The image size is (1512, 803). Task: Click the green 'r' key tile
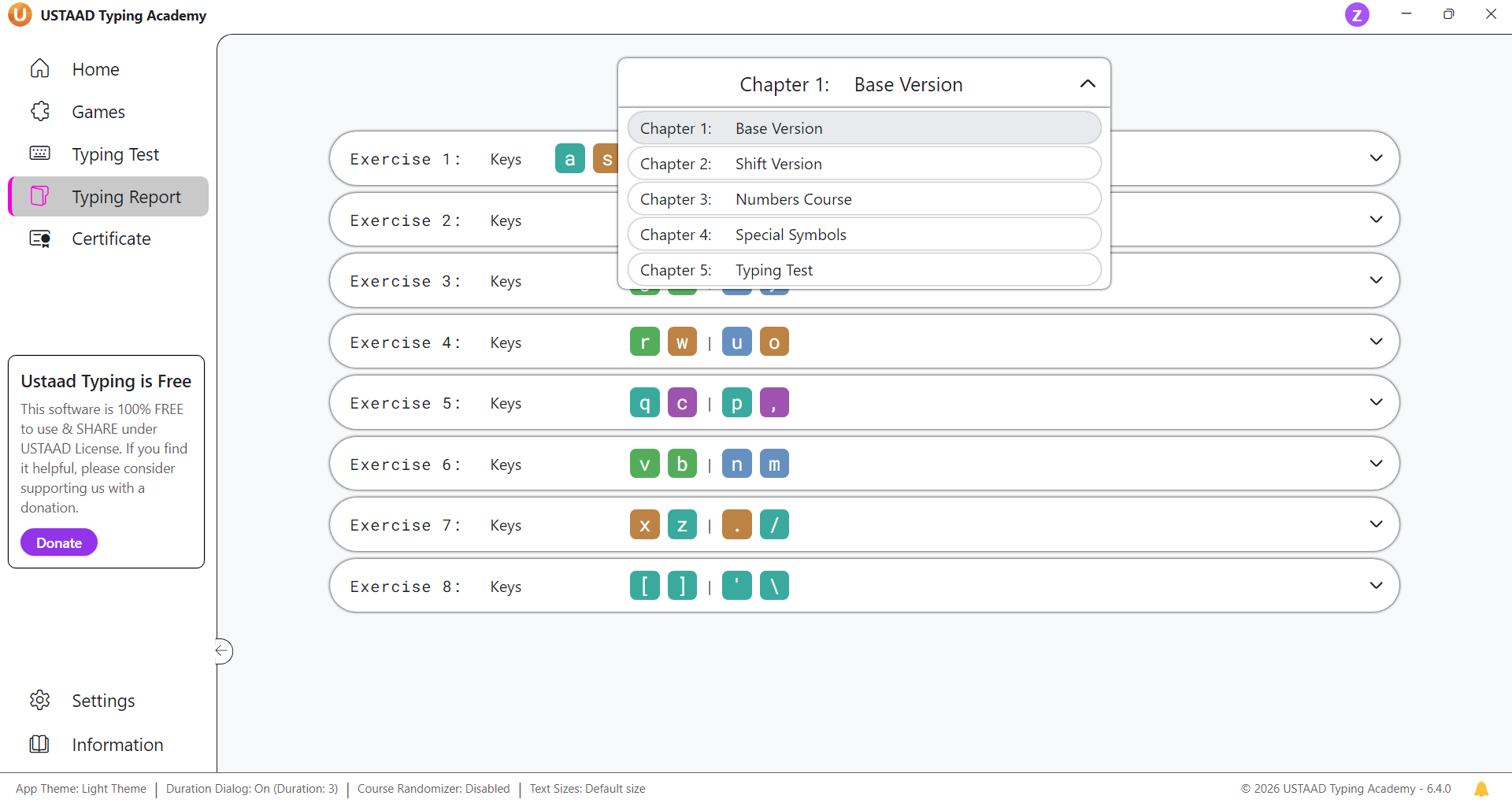[x=644, y=342]
